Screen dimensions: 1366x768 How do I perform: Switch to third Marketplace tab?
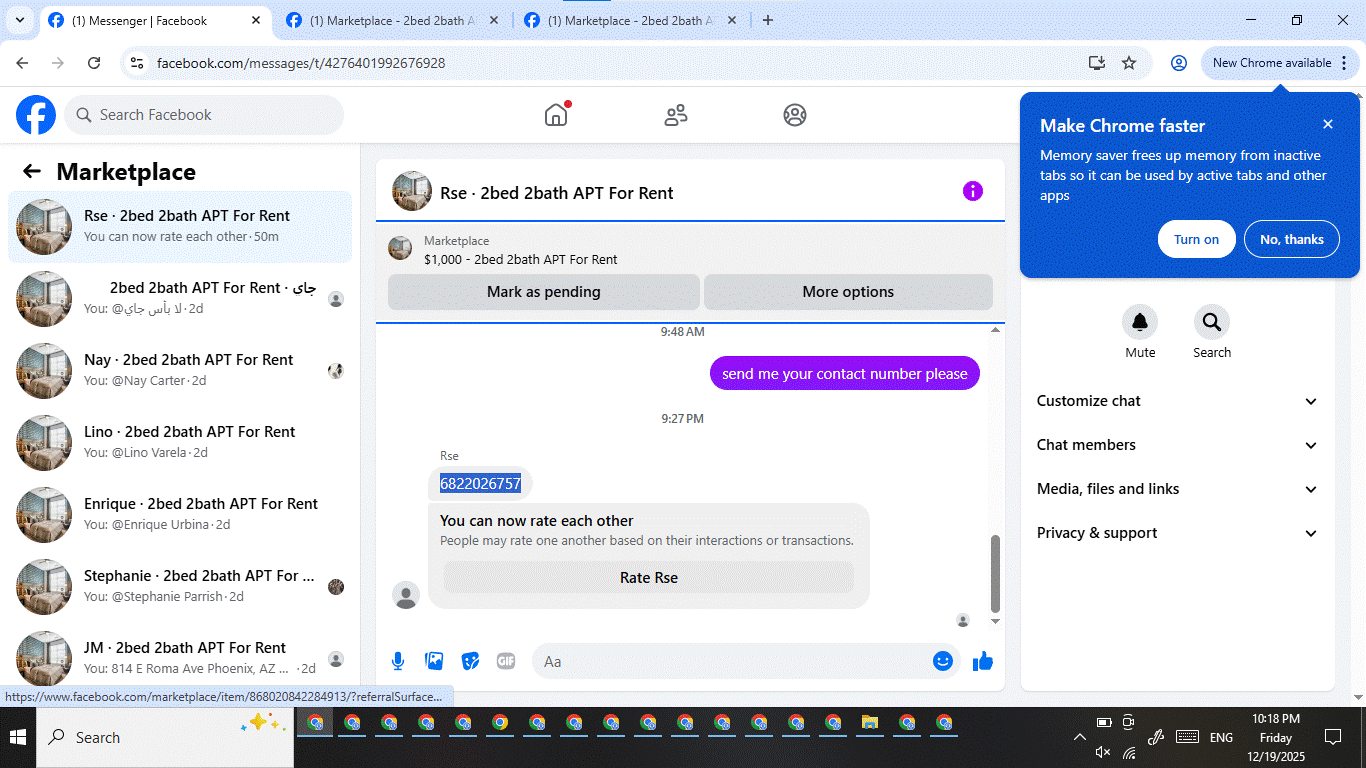click(x=630, y=20)
